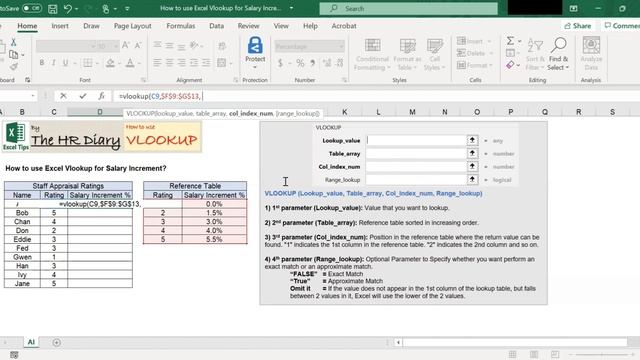The width and height of the screenshot is (640, 360).
Task: Click the Increase Decimal icon
Action: (x=327, y=63)
